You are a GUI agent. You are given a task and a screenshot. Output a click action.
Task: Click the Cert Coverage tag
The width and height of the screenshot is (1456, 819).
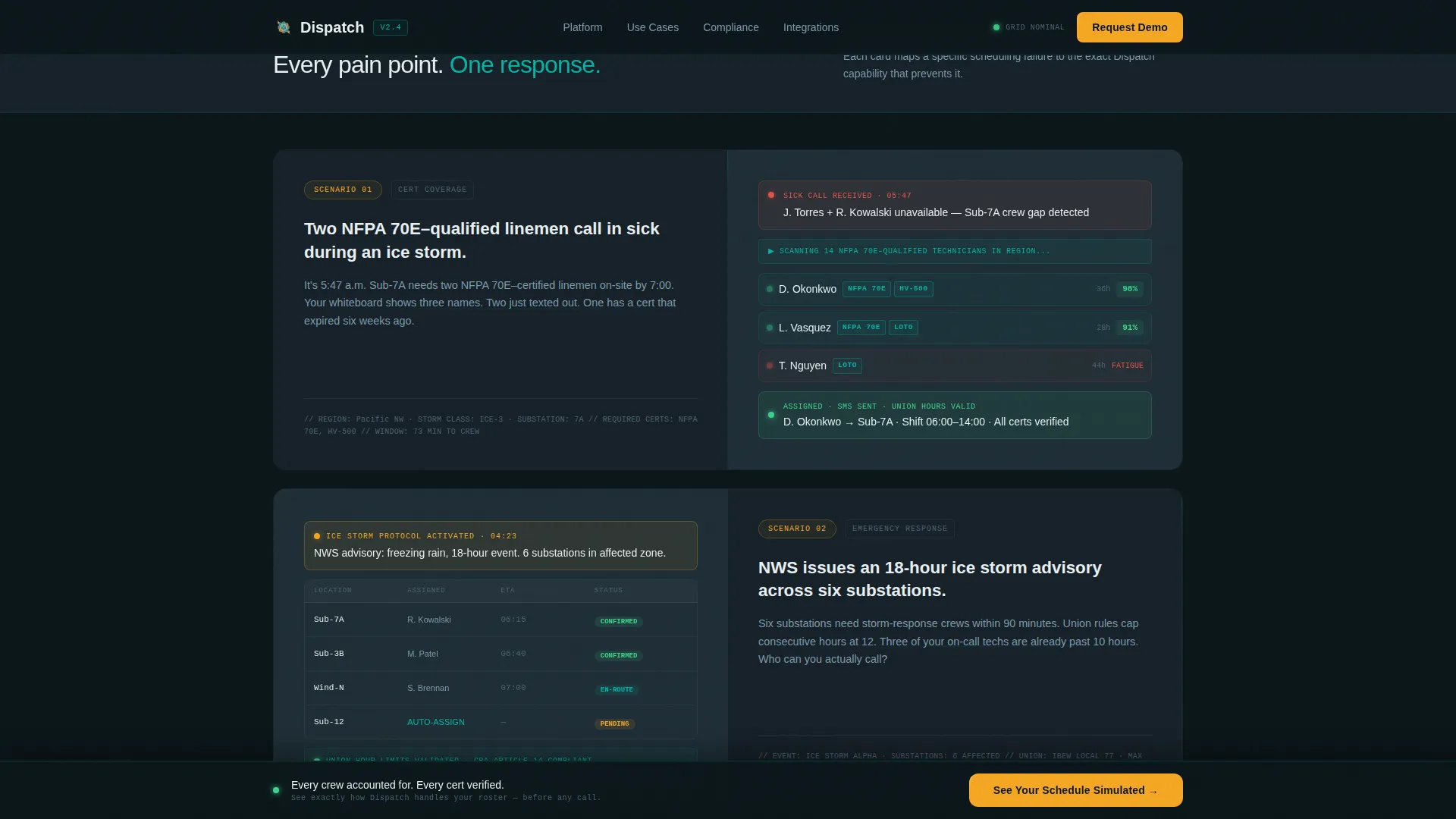click(432, 190)
